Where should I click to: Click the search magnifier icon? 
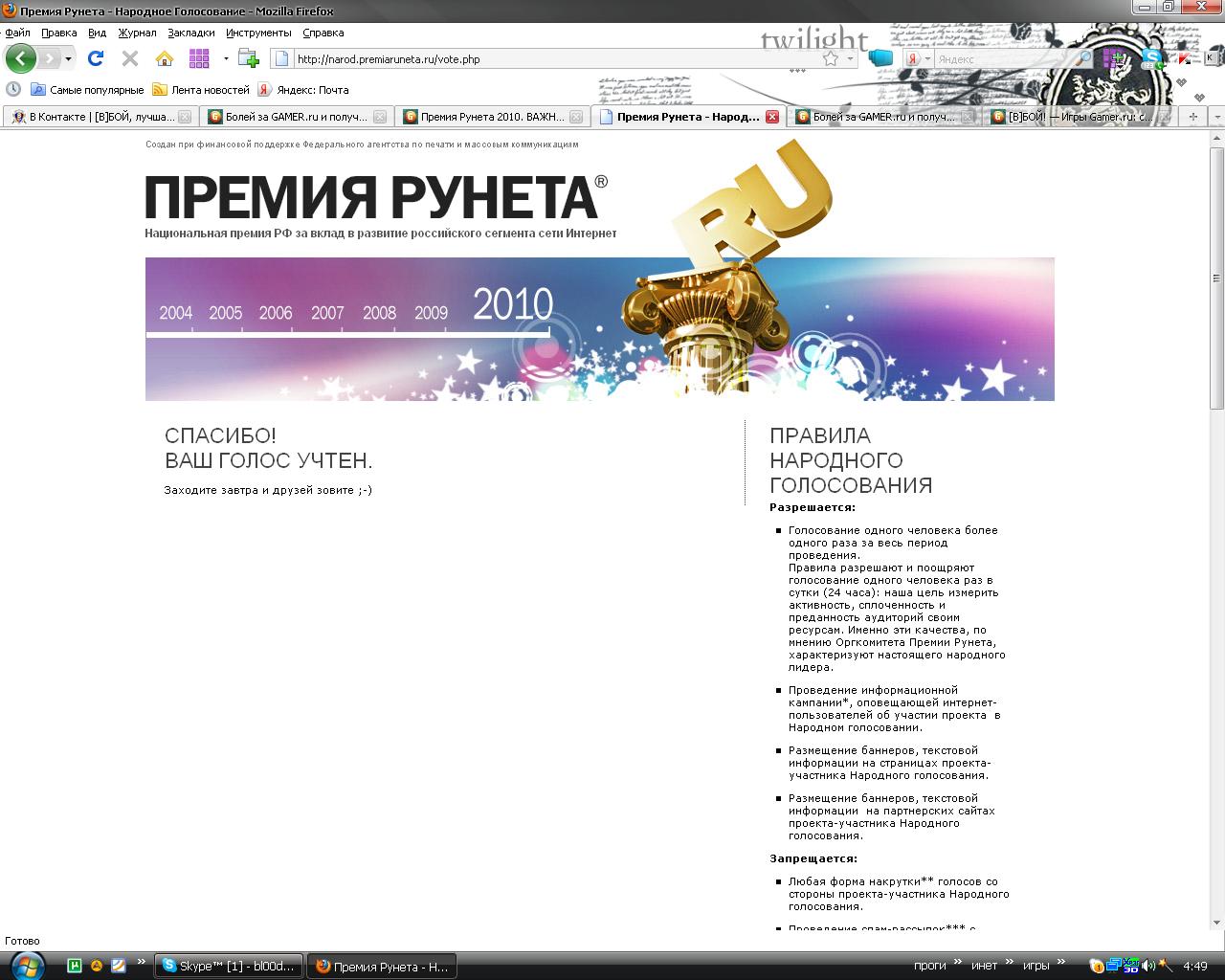1085,58
